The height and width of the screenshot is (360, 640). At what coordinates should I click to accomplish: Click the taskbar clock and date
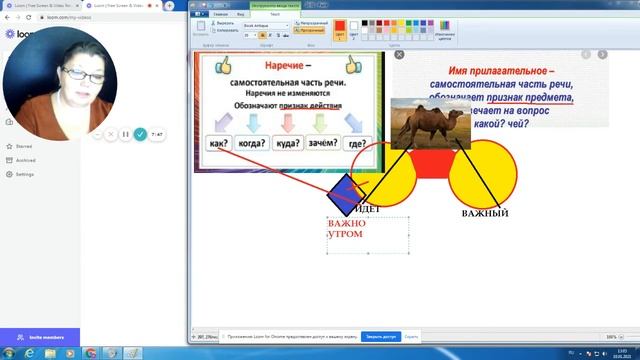click(x=622, y=353)
